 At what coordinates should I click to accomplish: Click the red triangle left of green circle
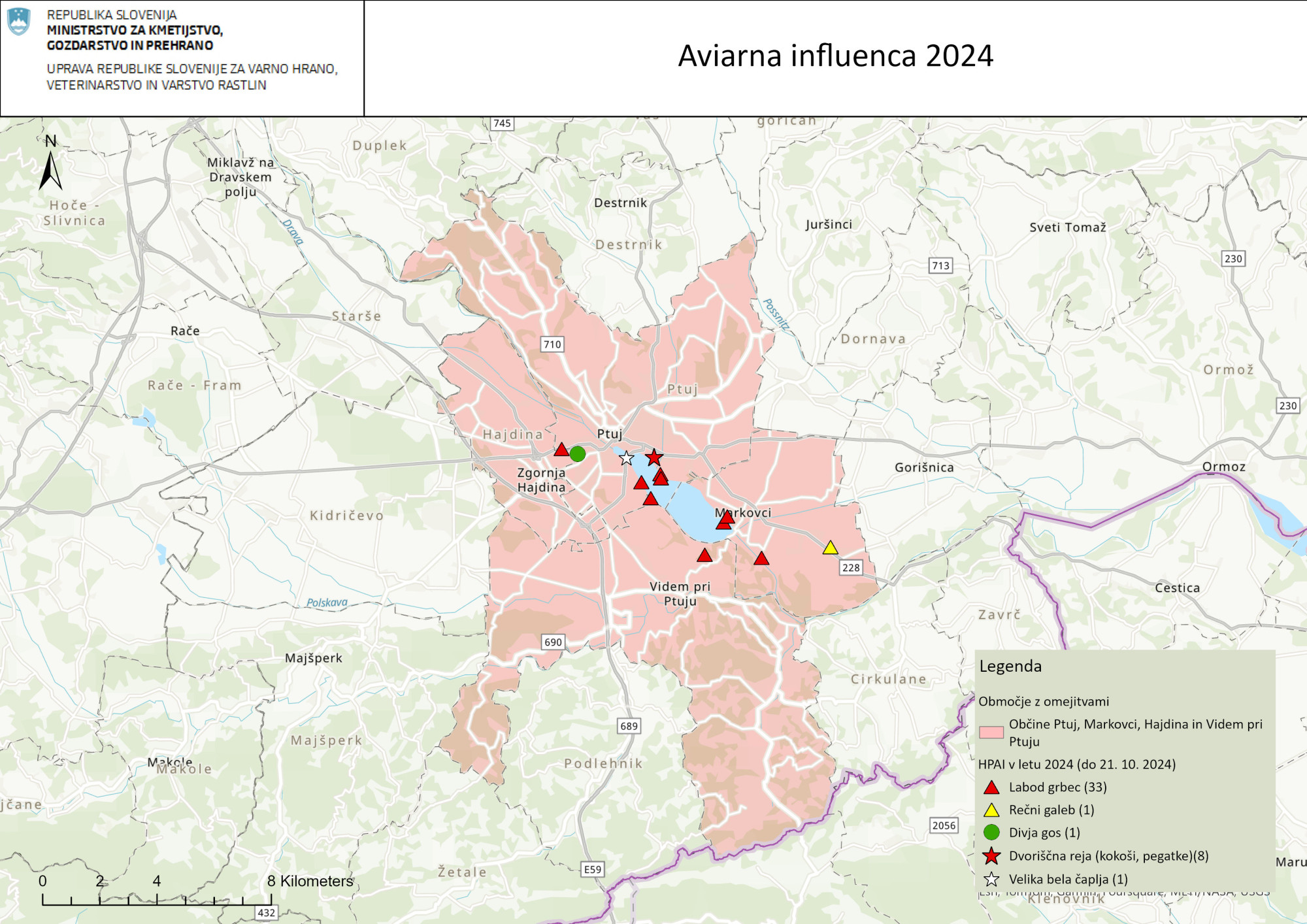(x=561, y=450)
